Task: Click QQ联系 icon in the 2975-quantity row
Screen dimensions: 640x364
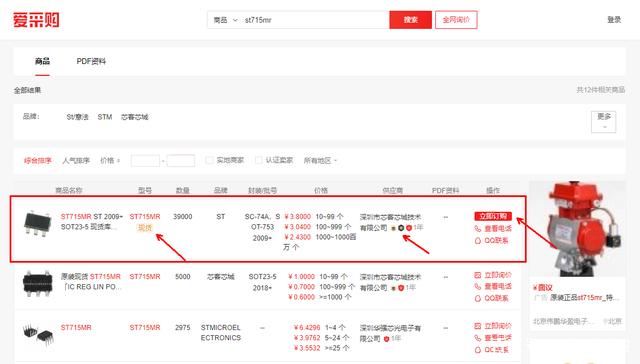Action: point(478,350)
